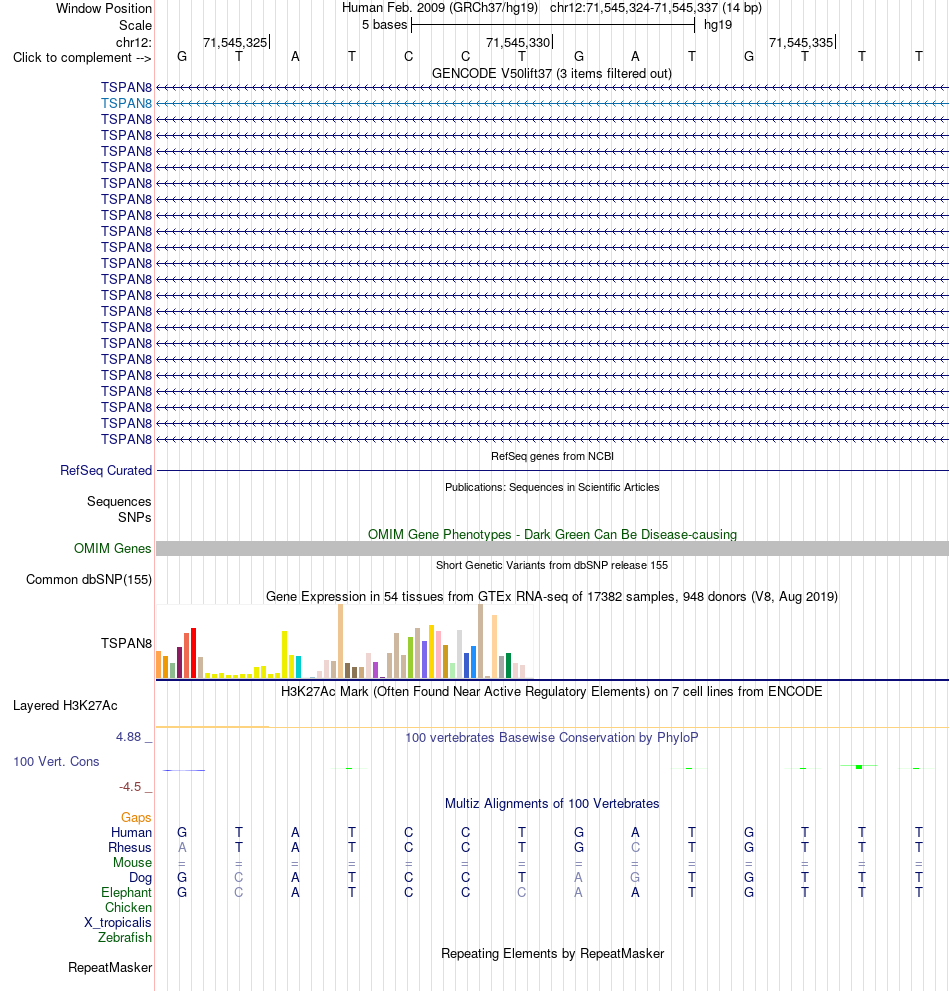Select the Rhesus species row label
The height and width of the screenshot is (991, 950).
[130, 848]
